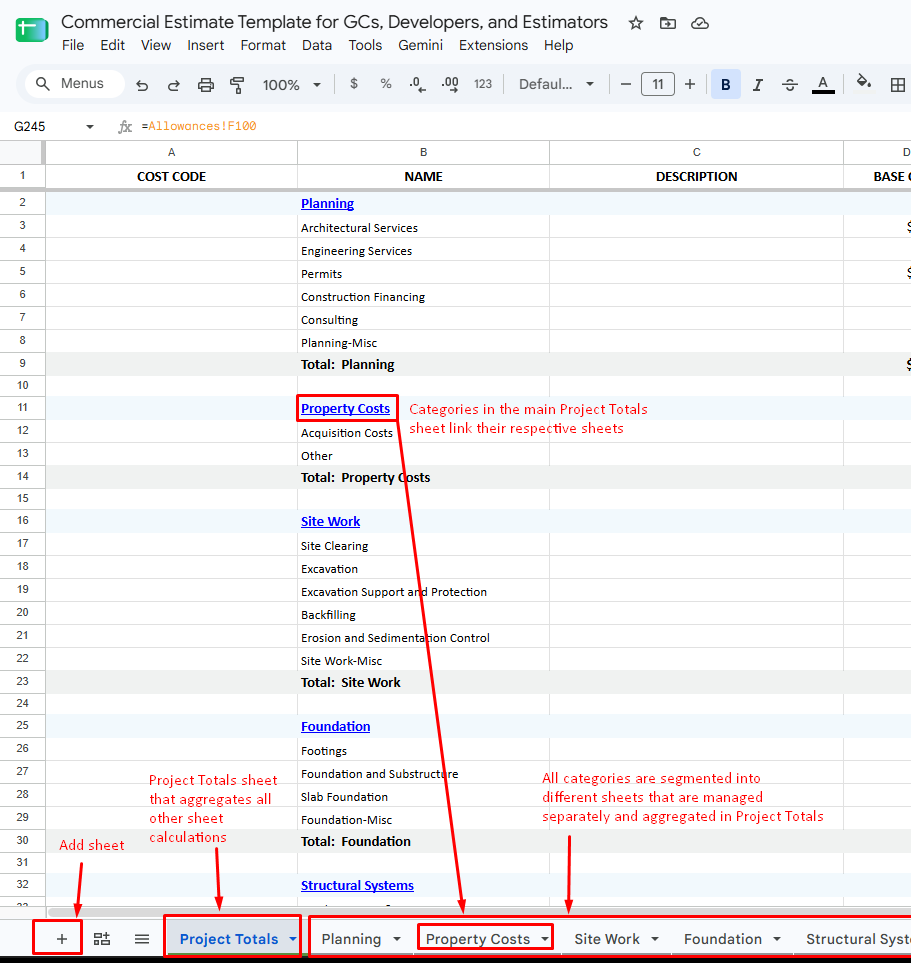
Task: Check the cloud save status icon
Action: [x=700, y=23]
